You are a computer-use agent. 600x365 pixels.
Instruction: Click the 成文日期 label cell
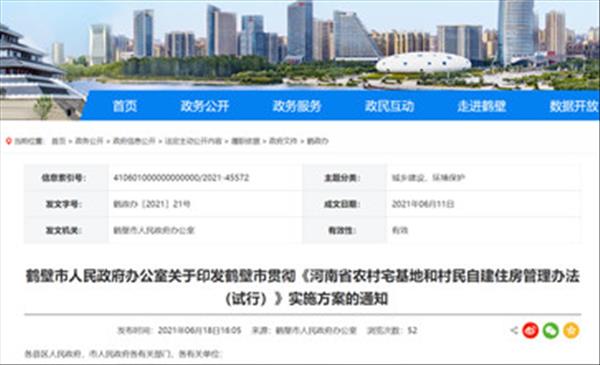(344, 204)
